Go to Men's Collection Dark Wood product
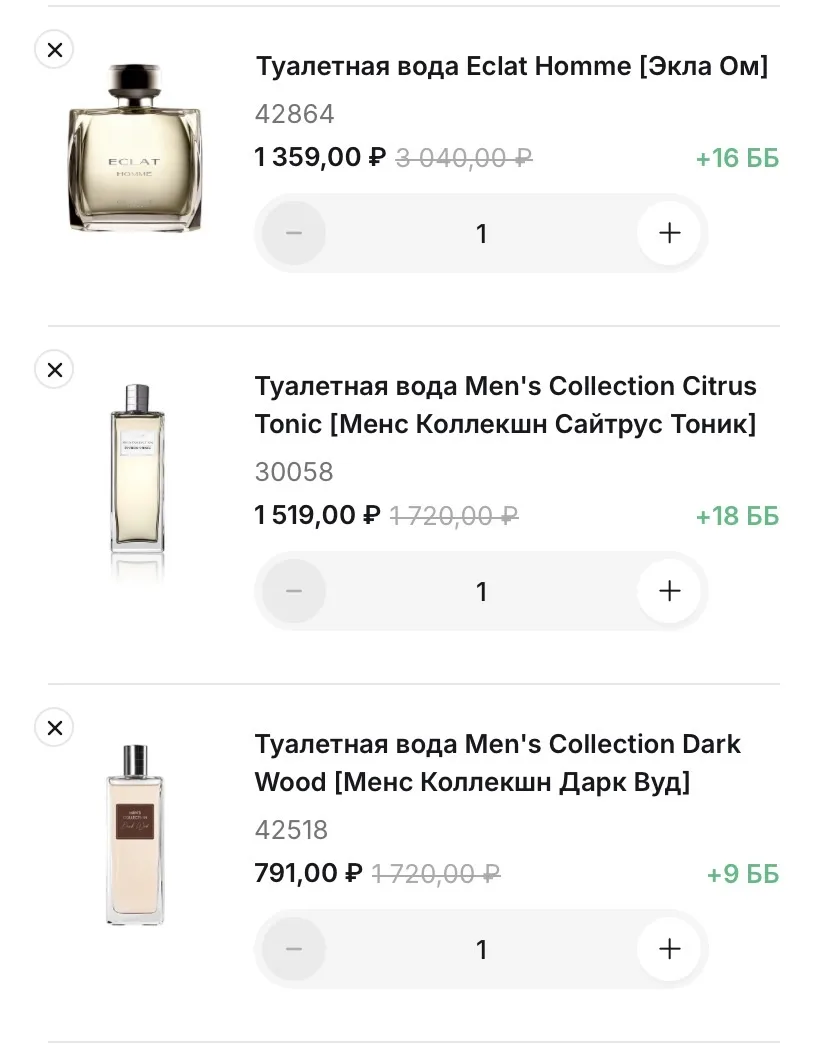The height and width of the screenshot is (1047, 828). point(497,763)
